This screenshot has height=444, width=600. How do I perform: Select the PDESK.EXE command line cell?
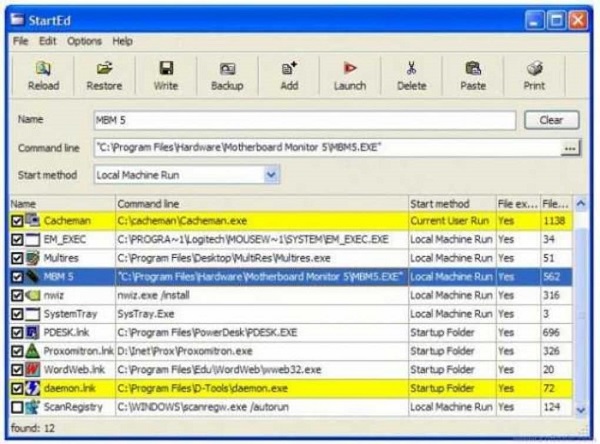click(262, 332)
